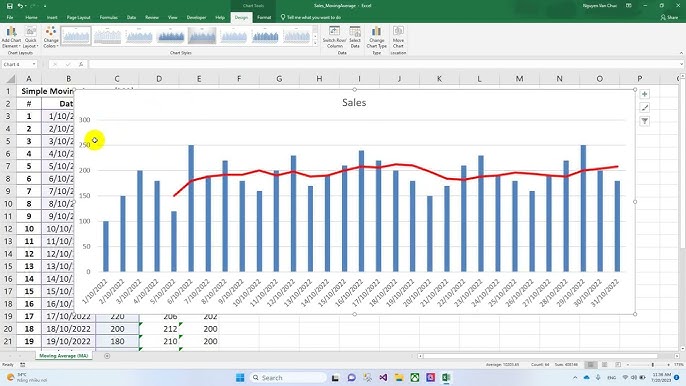Viewport: 686px width, 386px height.
Task: Select row header 19
Action: tap(8, 316)
